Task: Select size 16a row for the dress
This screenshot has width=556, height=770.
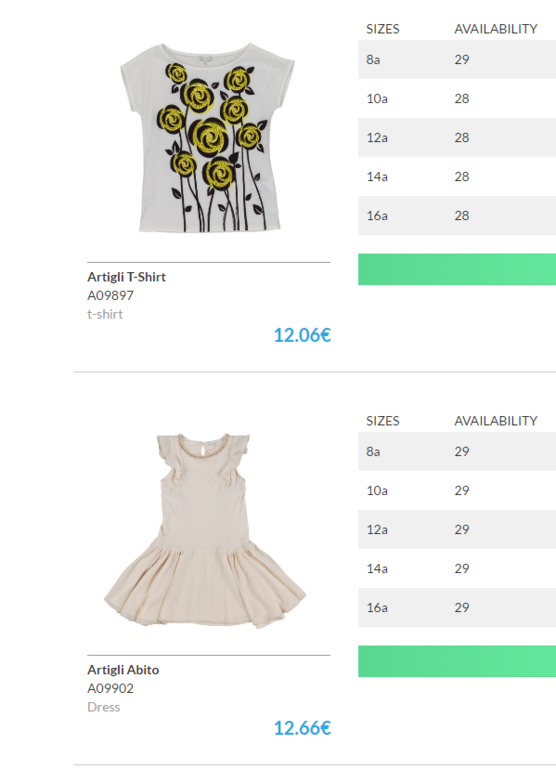Action: pyautogui.click(x=457, y=607)
